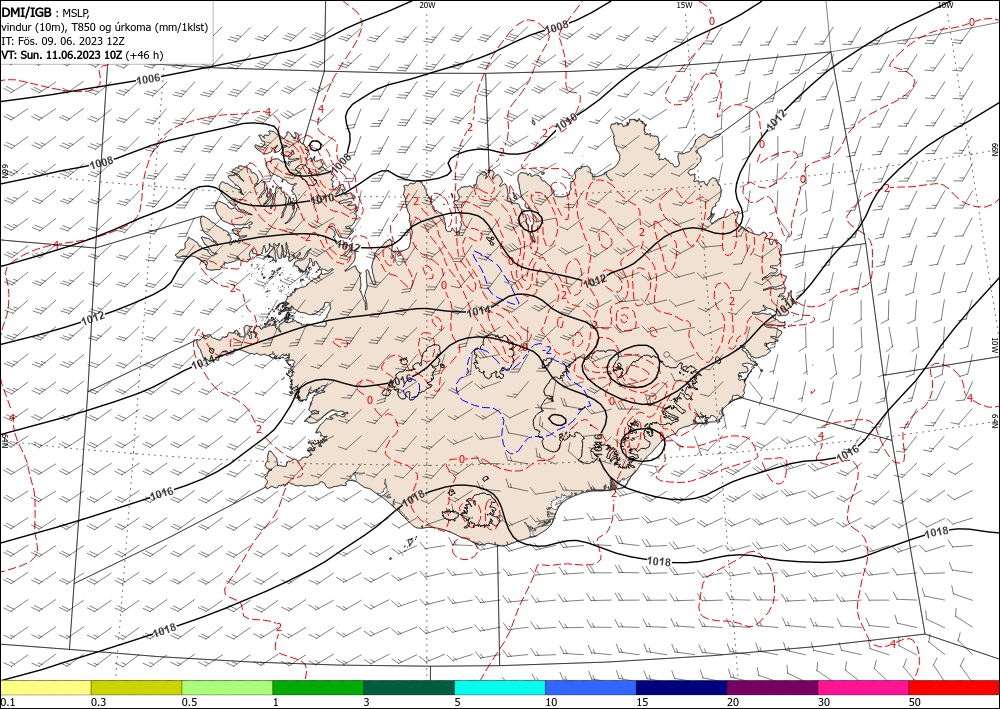
Task: Select the light green 0.5–1 legend swatch
Action: pos(227,688)
